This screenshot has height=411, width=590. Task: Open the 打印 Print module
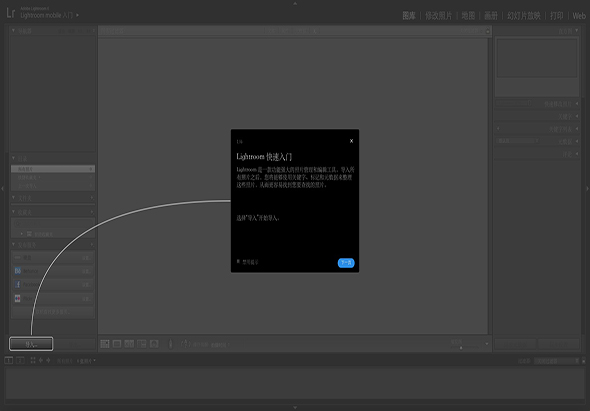click(557, 16)
